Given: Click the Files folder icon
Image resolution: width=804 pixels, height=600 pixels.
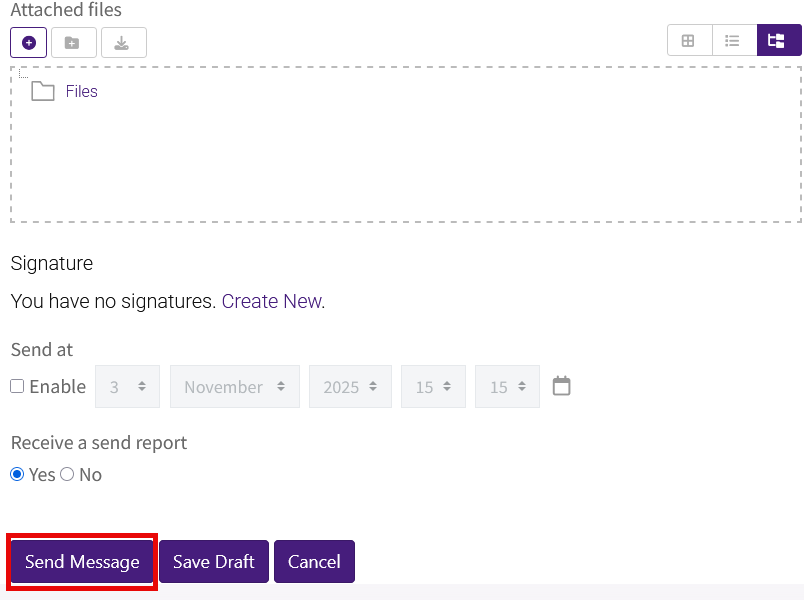Looking at the screenshot, I should pyautogui.click(x=42, y=90).
